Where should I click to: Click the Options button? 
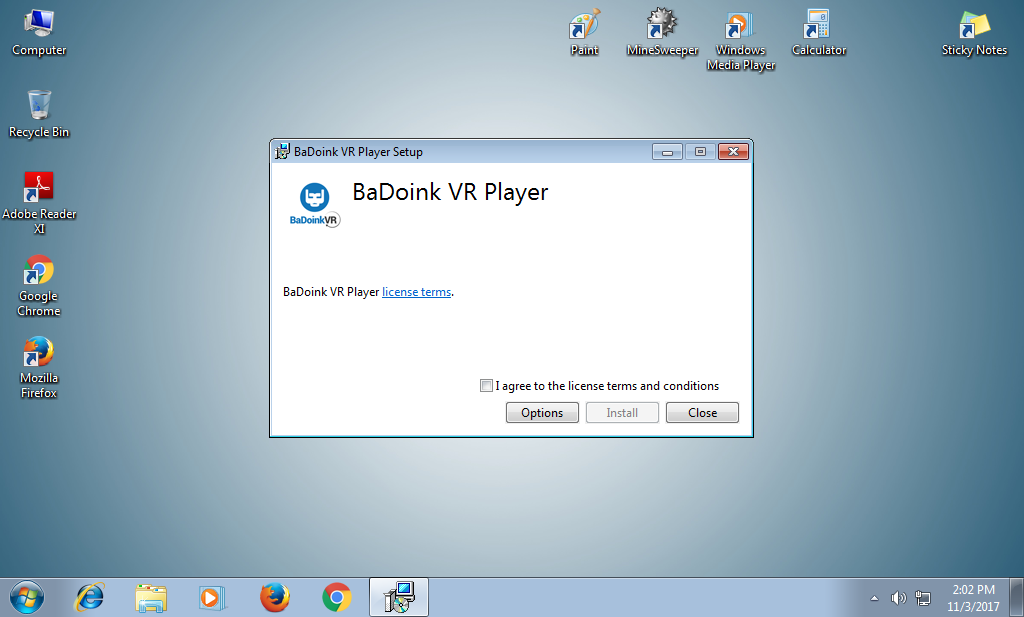click(x=542, y=413)
